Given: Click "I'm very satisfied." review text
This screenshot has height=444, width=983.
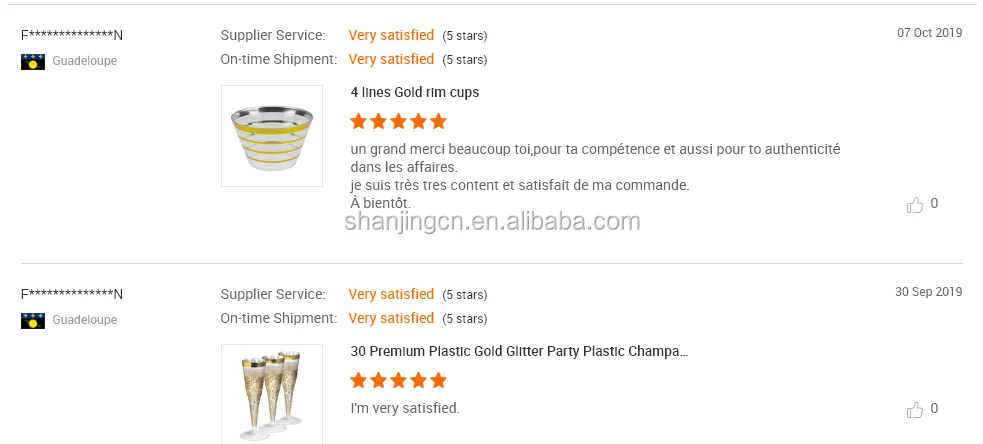Looking at the screenshot, I should 405,408.
